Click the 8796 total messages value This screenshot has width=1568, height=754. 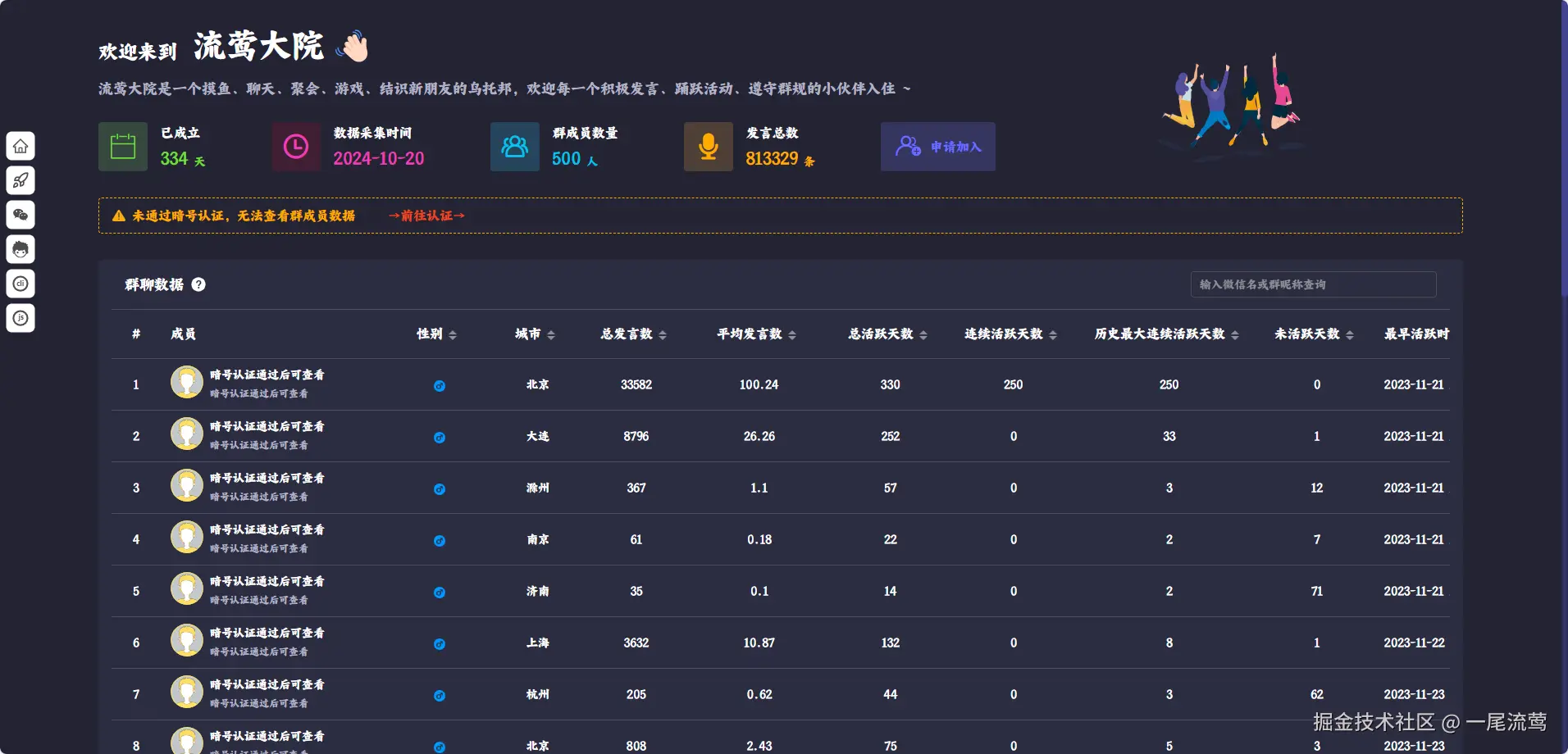(636, 436)
